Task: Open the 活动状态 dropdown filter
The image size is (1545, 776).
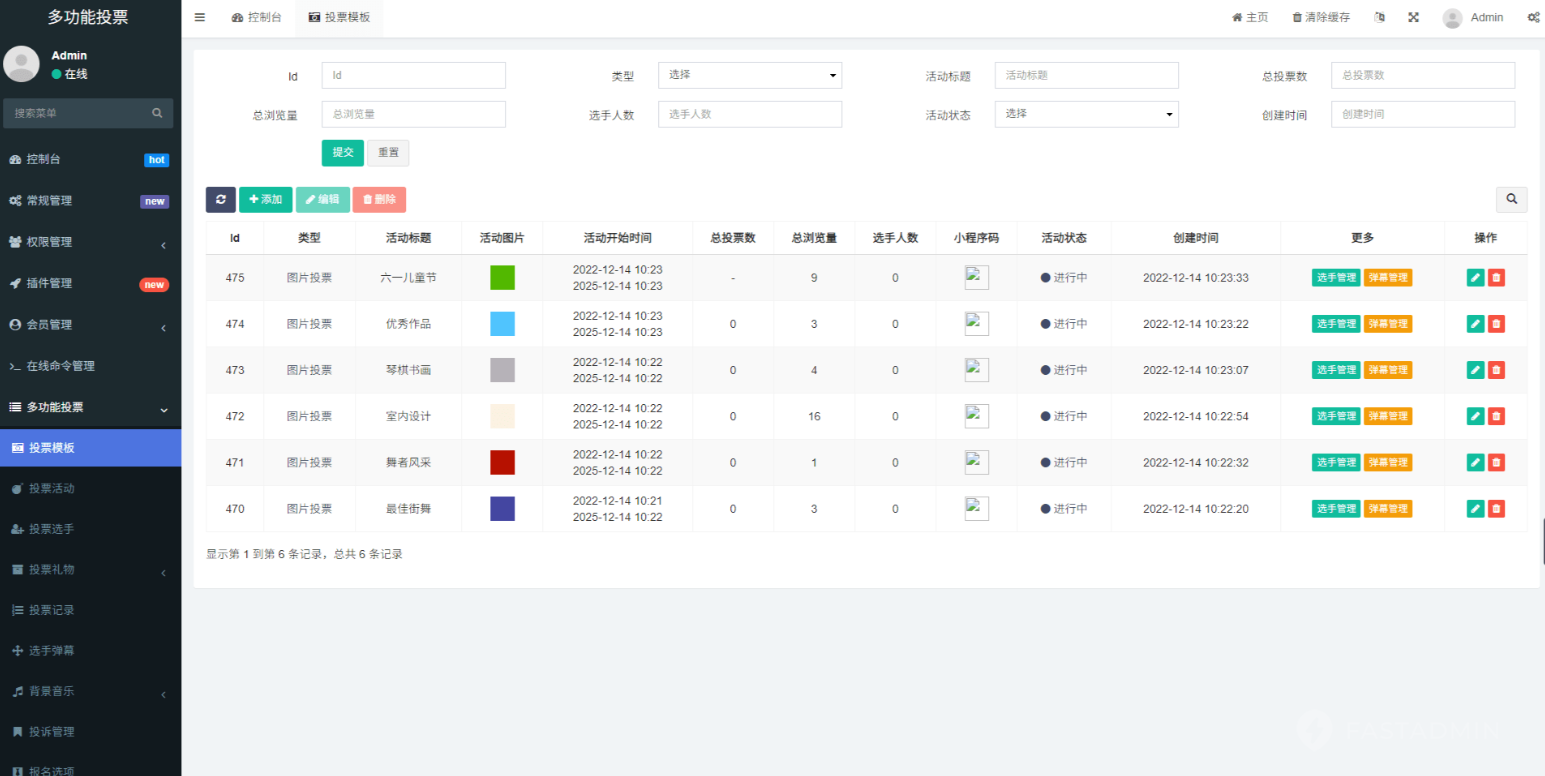Action: coord(1086,114)
